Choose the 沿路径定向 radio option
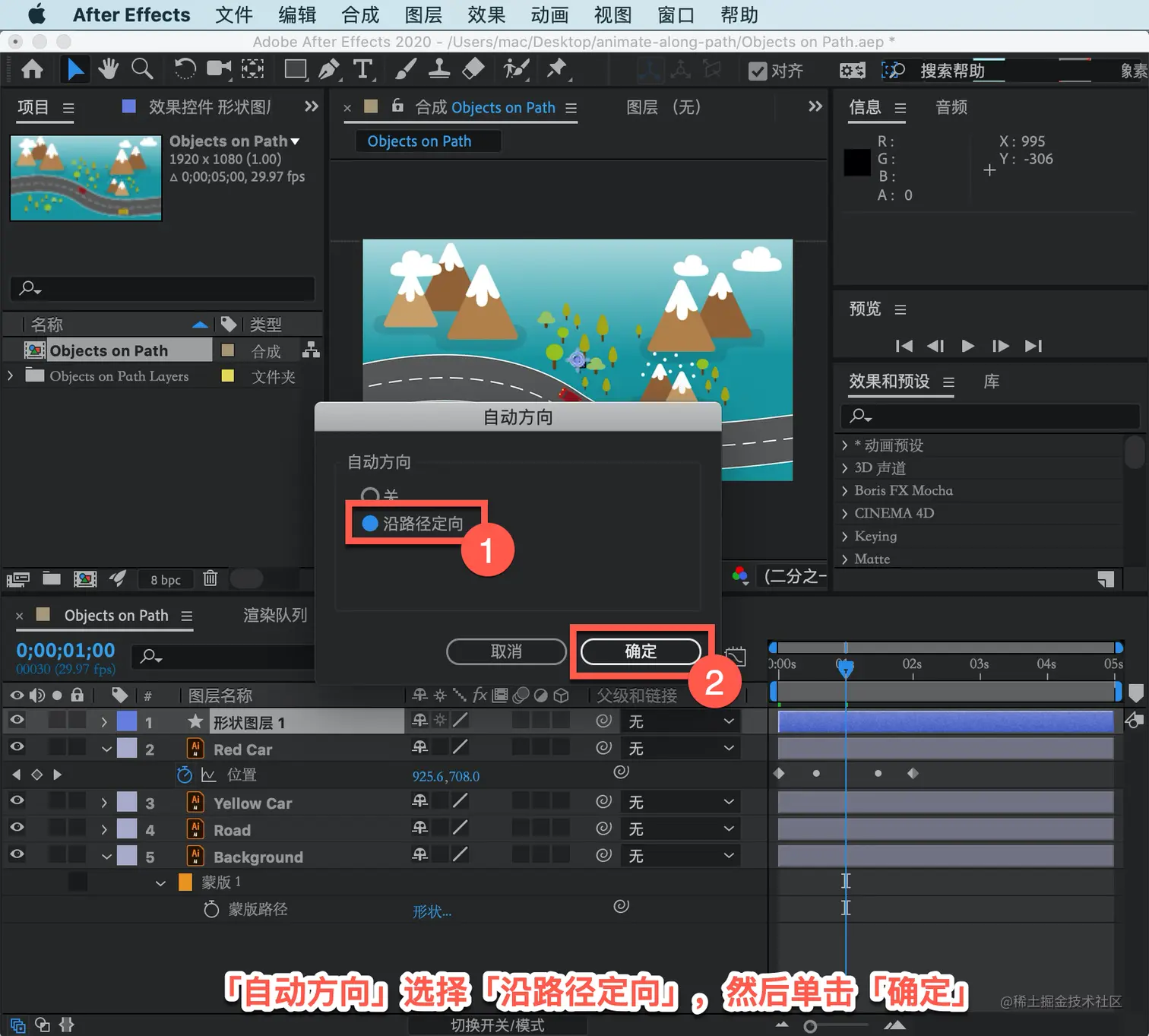 pyautogui.click(x=370, y=524)
